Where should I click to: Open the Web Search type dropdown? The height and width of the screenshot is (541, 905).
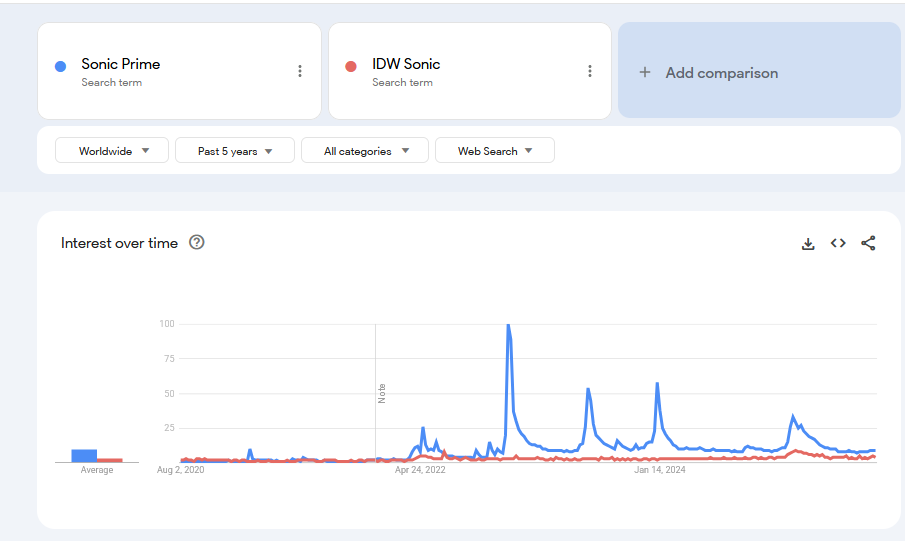pyautogui.click(x=495, y=151)
